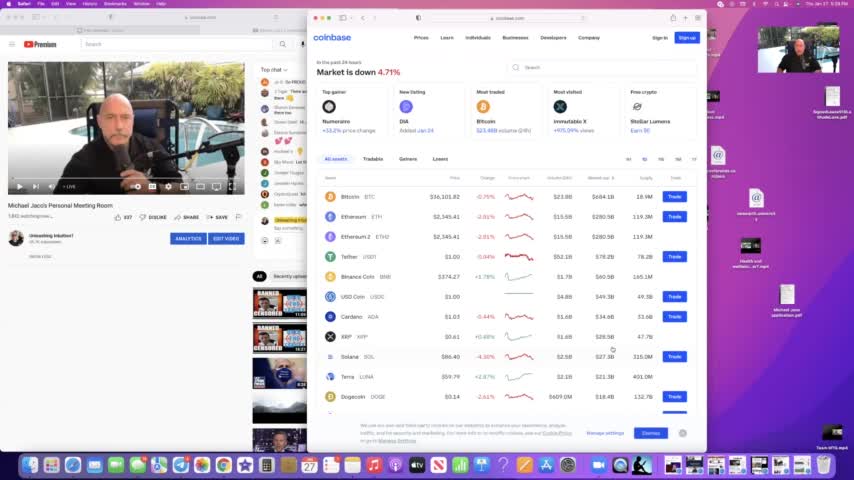Click the Sign in link
The width and height of the screenshot is (854, 480).
660,38
